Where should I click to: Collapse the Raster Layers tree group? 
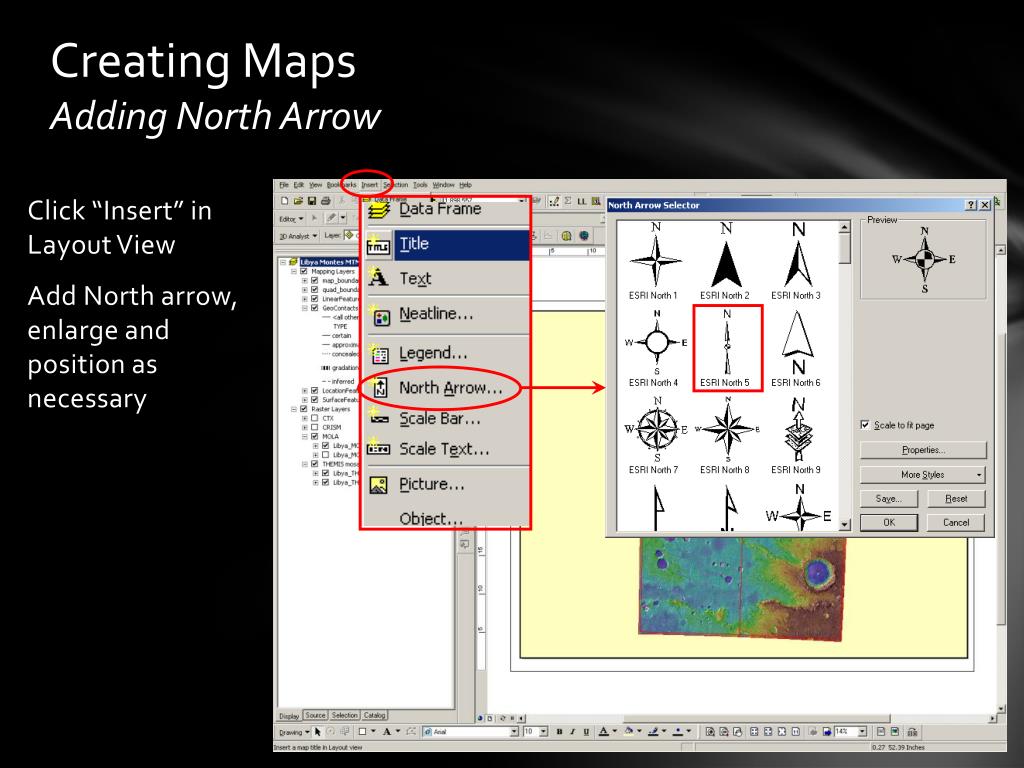[x=294, y=409]
